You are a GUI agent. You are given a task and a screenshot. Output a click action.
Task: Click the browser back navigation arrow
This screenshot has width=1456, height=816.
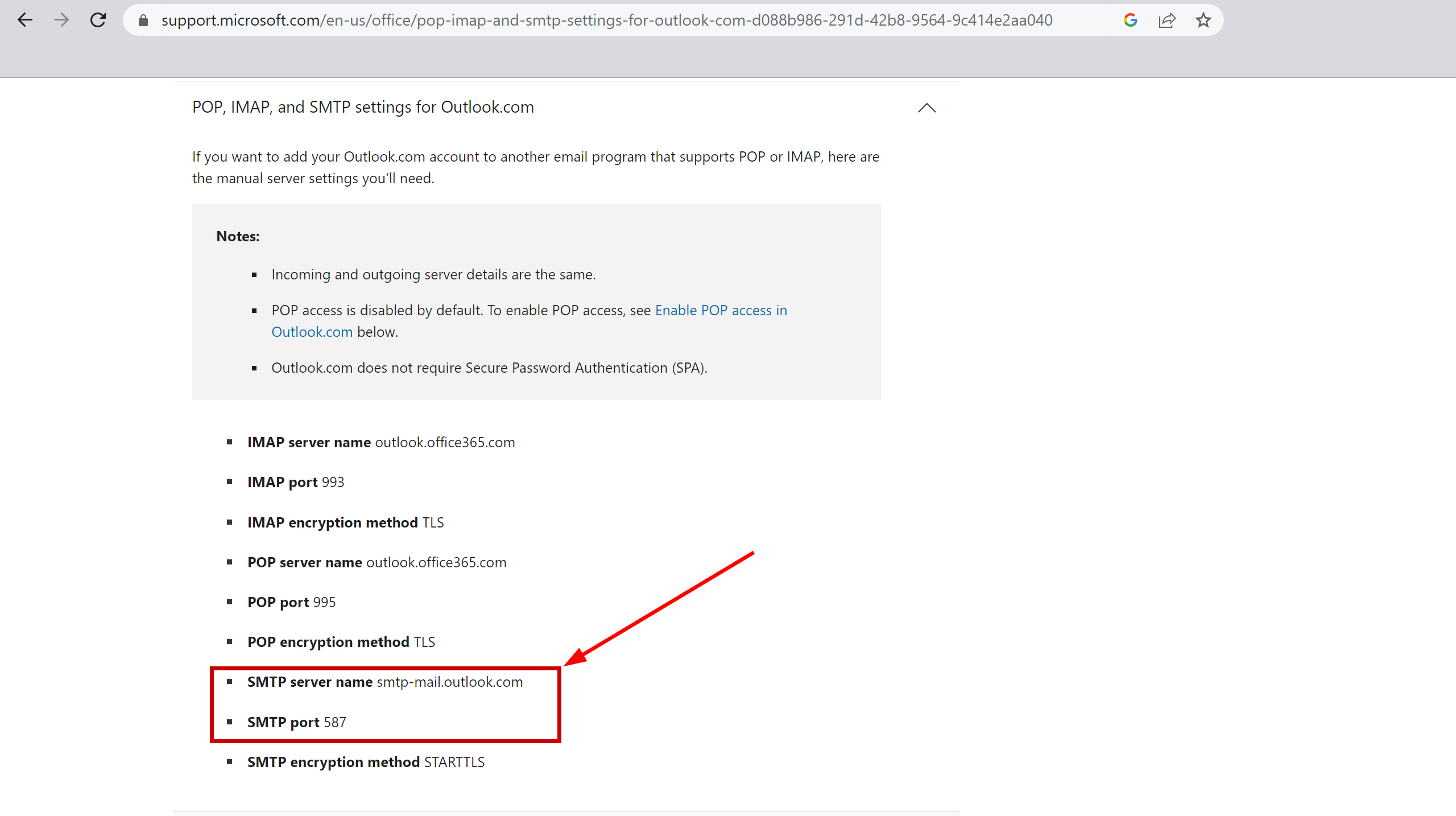click(25, 19)
